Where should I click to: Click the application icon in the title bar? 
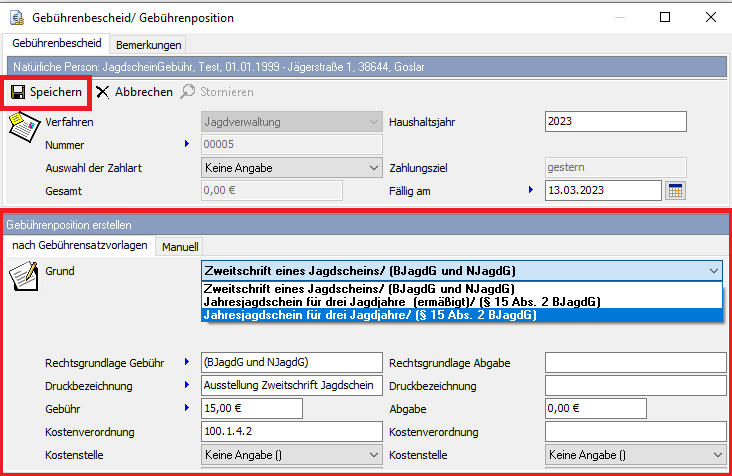coord(16,18)
